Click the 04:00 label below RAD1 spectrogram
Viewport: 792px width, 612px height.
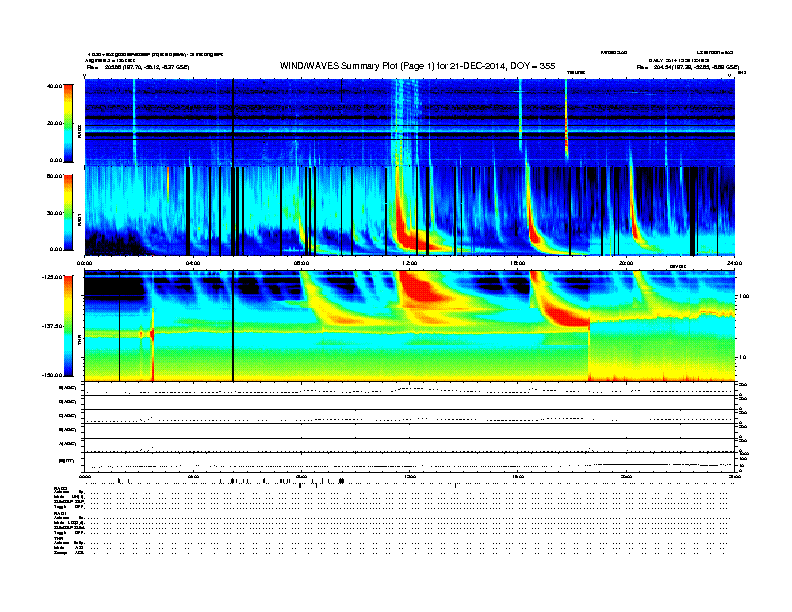click(193, 263)
